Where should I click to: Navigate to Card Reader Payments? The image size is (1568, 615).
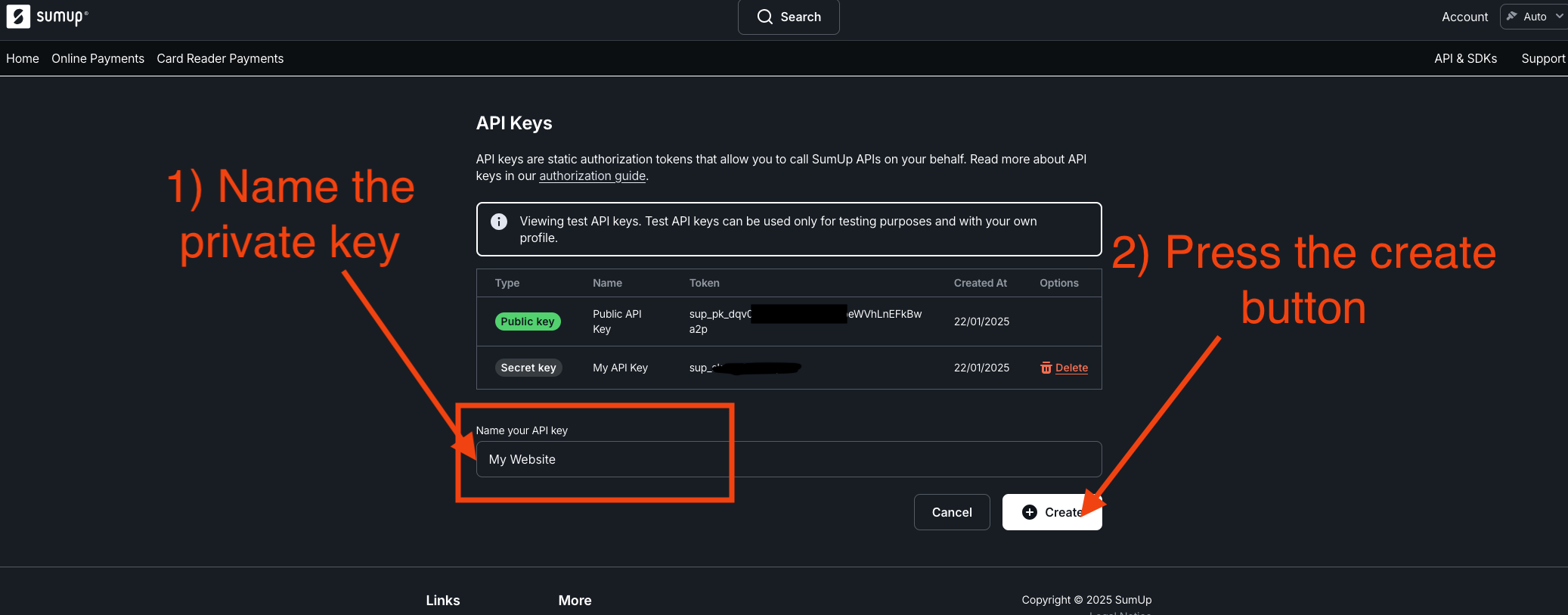coord(220,58)
